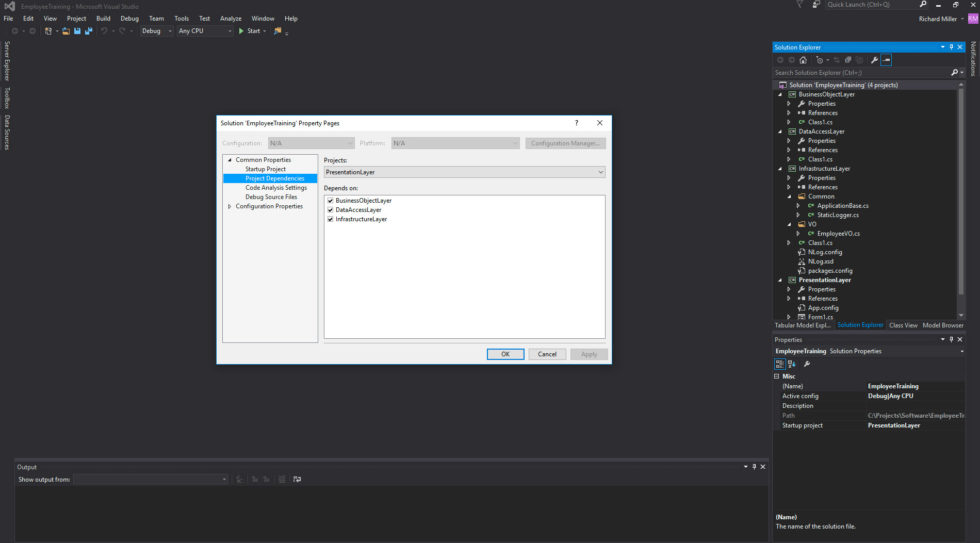Click the Save toolbar icon

78,31
